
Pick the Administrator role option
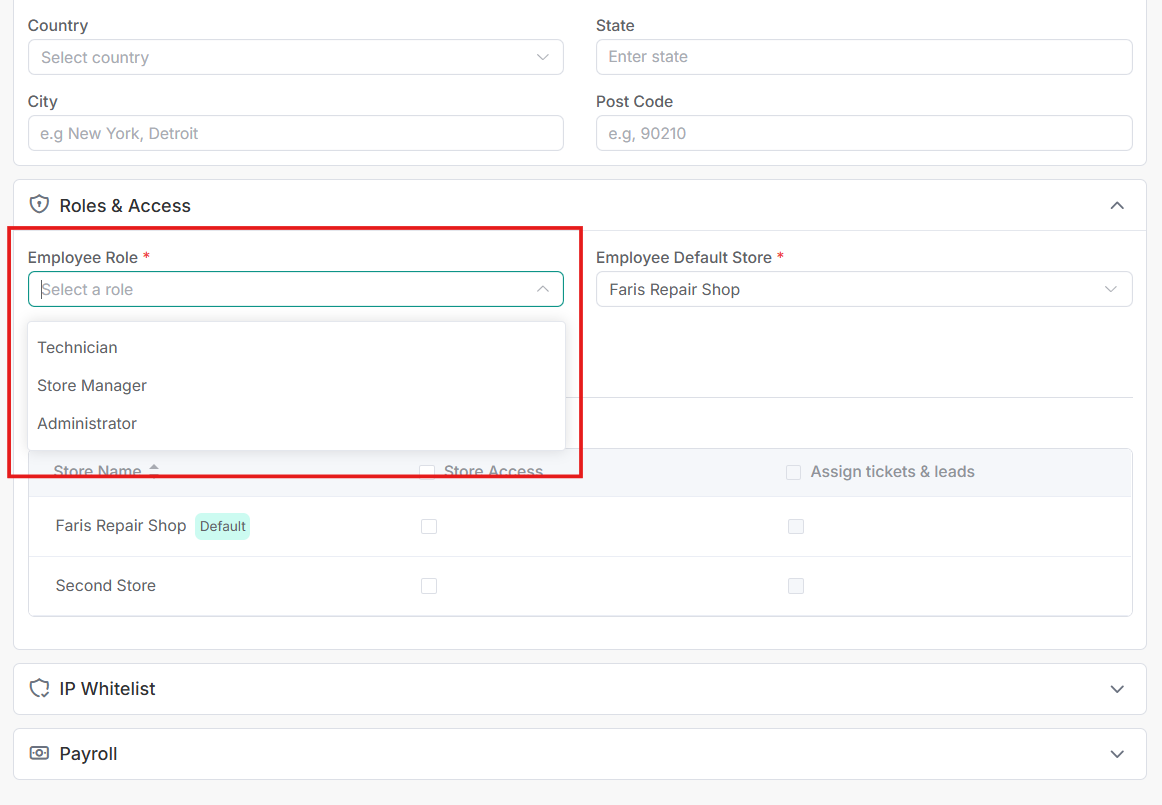pyautogui.click(x=87, y=424)
